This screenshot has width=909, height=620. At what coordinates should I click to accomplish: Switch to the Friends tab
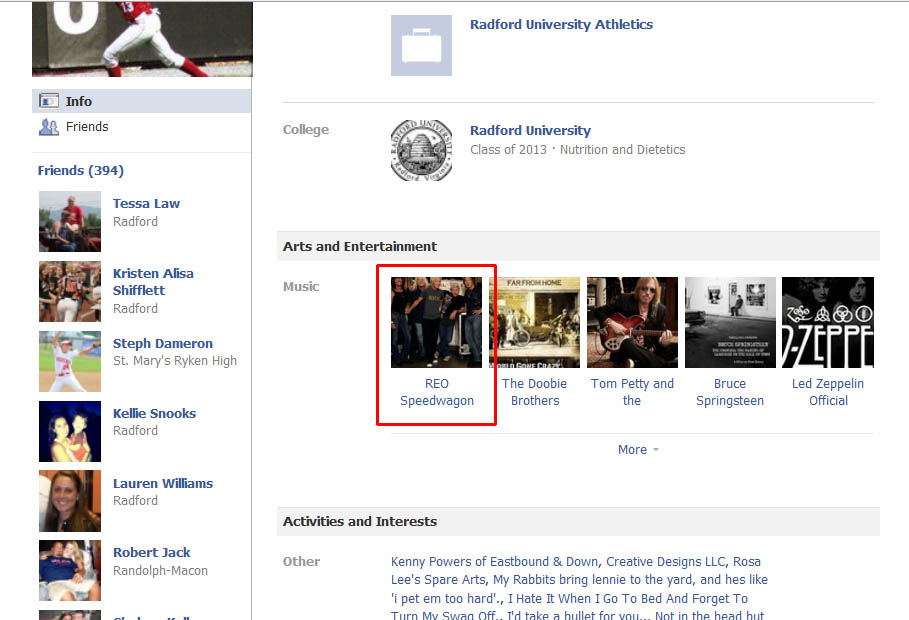click(87, 127)
